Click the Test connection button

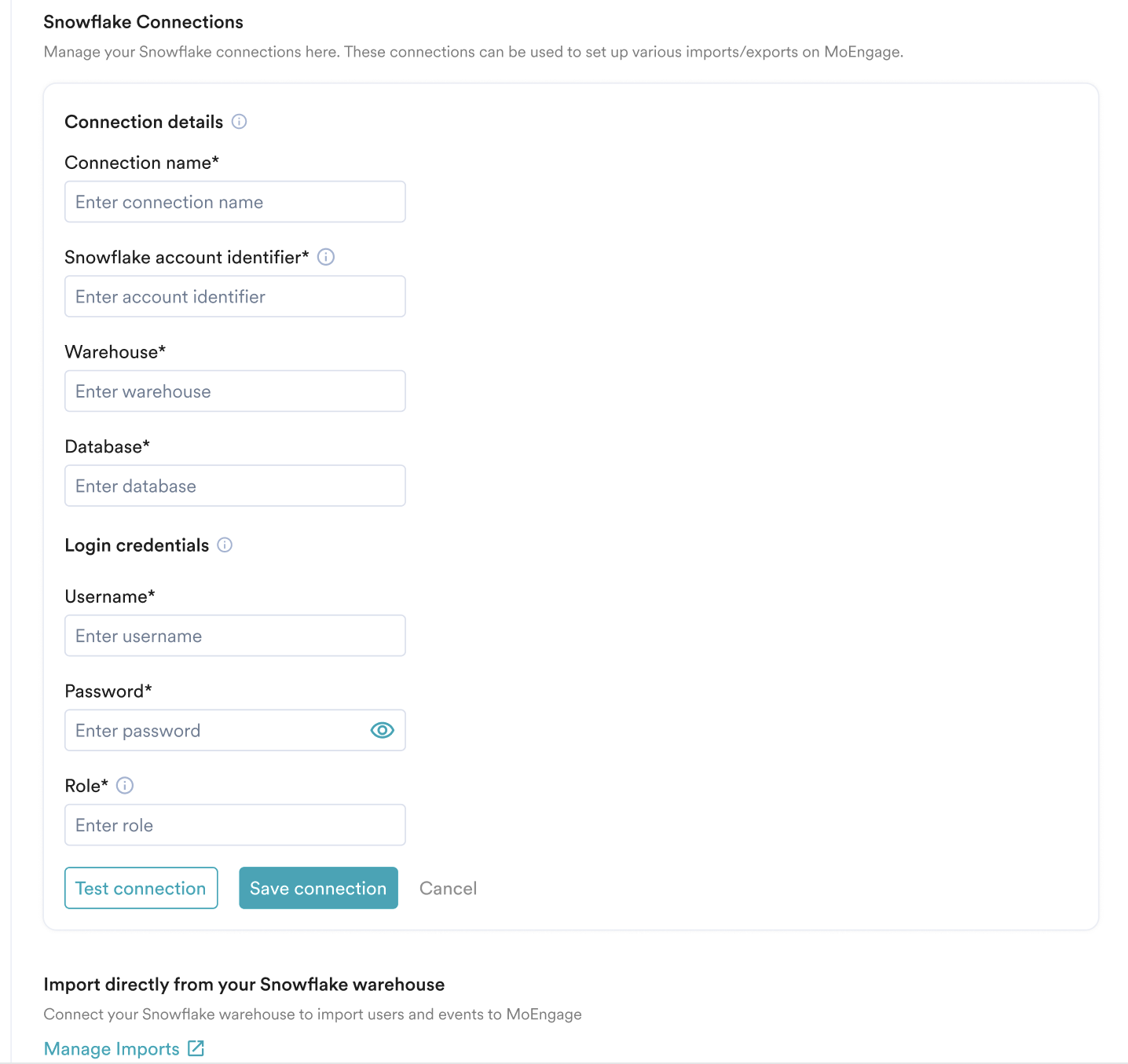tap(141, 888)
